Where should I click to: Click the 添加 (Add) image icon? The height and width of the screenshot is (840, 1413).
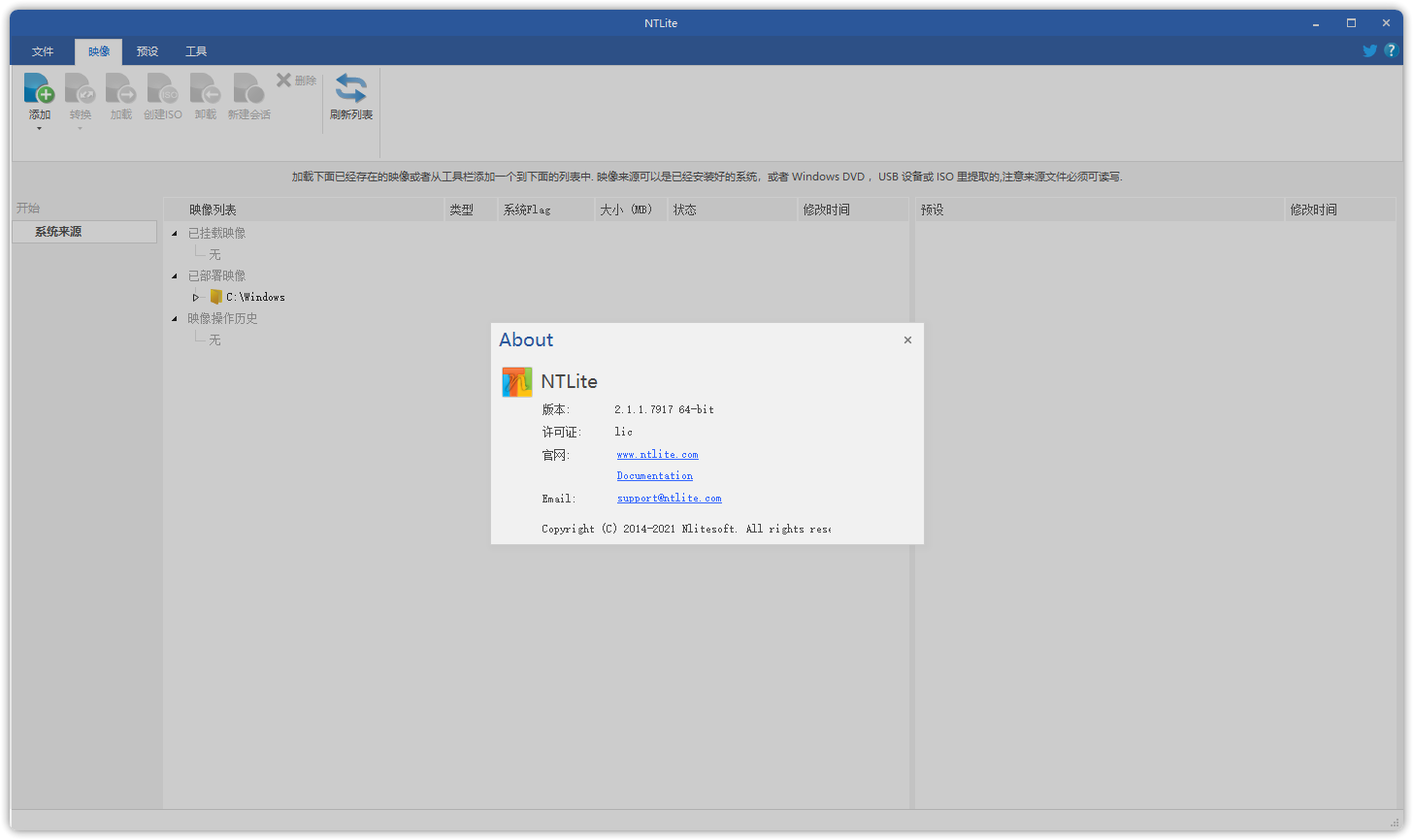tap(39, 88)
